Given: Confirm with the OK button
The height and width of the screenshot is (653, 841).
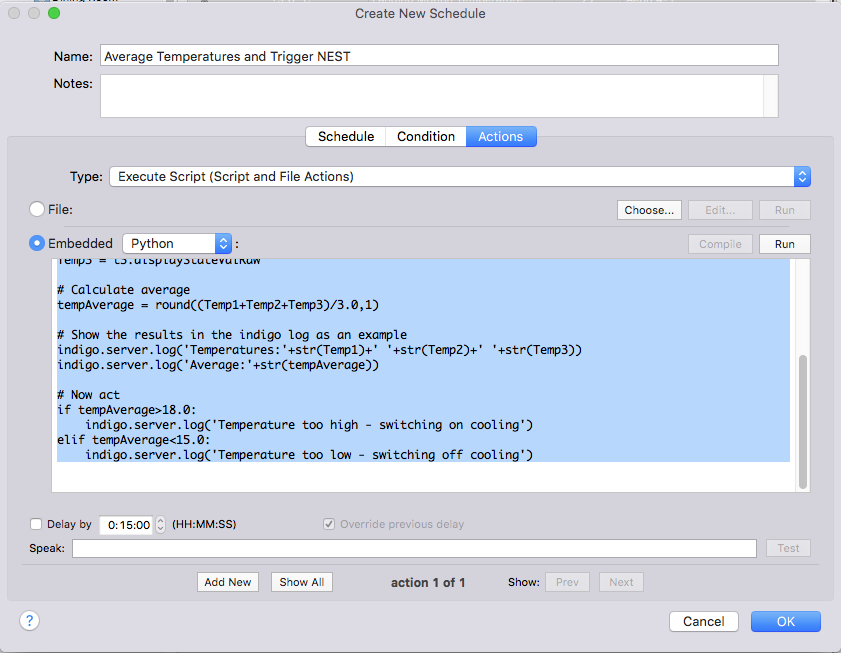Looking at the screenshot, I should click(786, 621).
